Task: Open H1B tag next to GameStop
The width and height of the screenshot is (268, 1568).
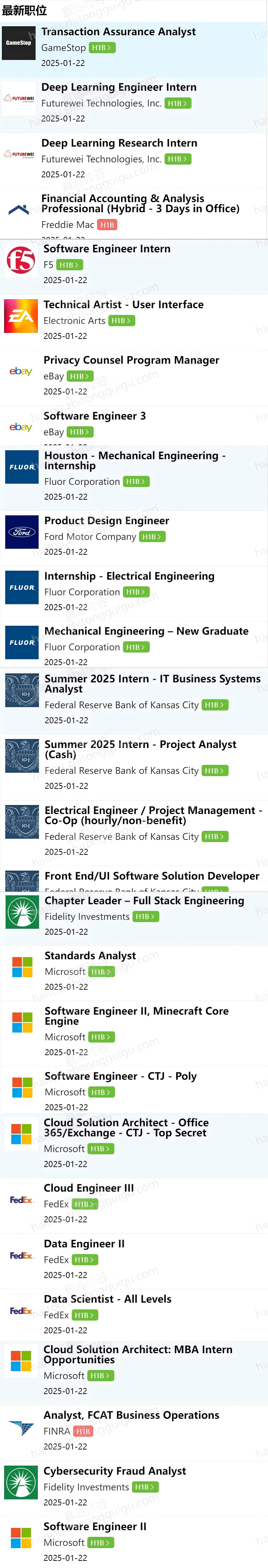Action: 101,48
